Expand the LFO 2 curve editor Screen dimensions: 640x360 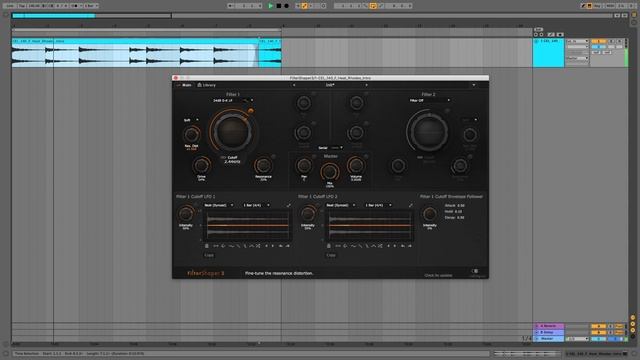(411, 205)
